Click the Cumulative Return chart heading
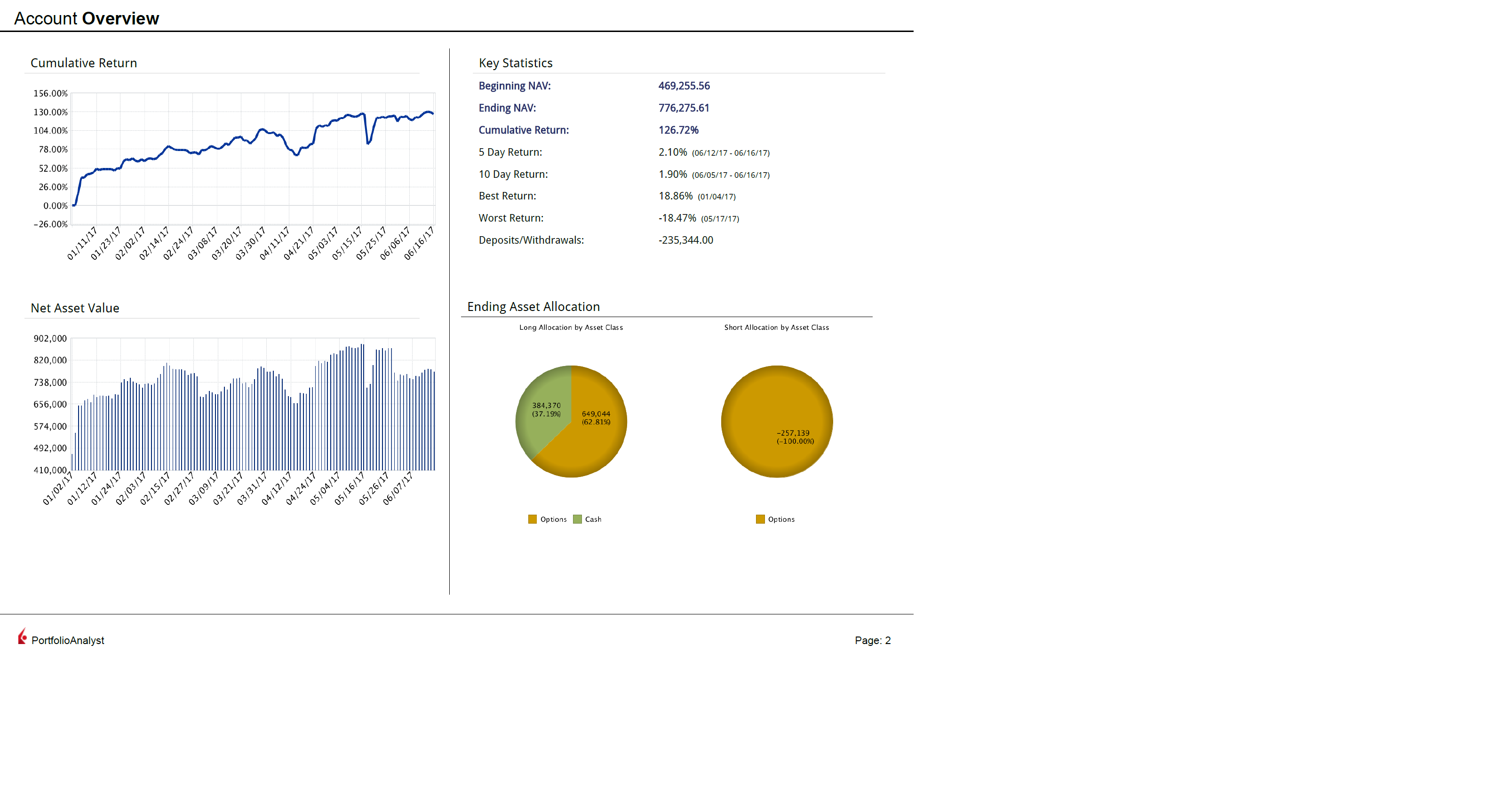The width and height of the screenshot is (1512, 796). point(83,63)
